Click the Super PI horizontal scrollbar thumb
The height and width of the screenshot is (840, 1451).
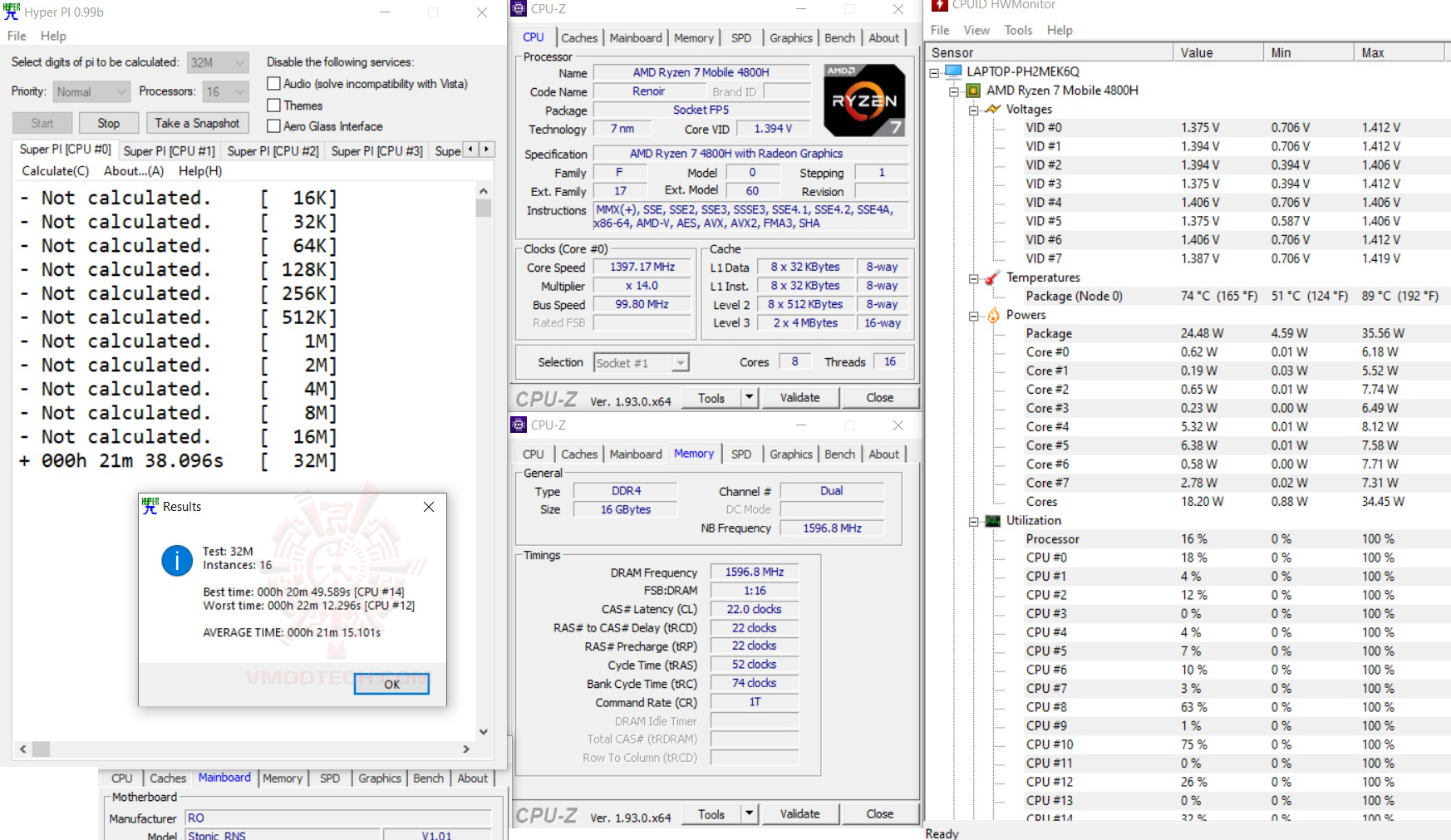[41, 749]
